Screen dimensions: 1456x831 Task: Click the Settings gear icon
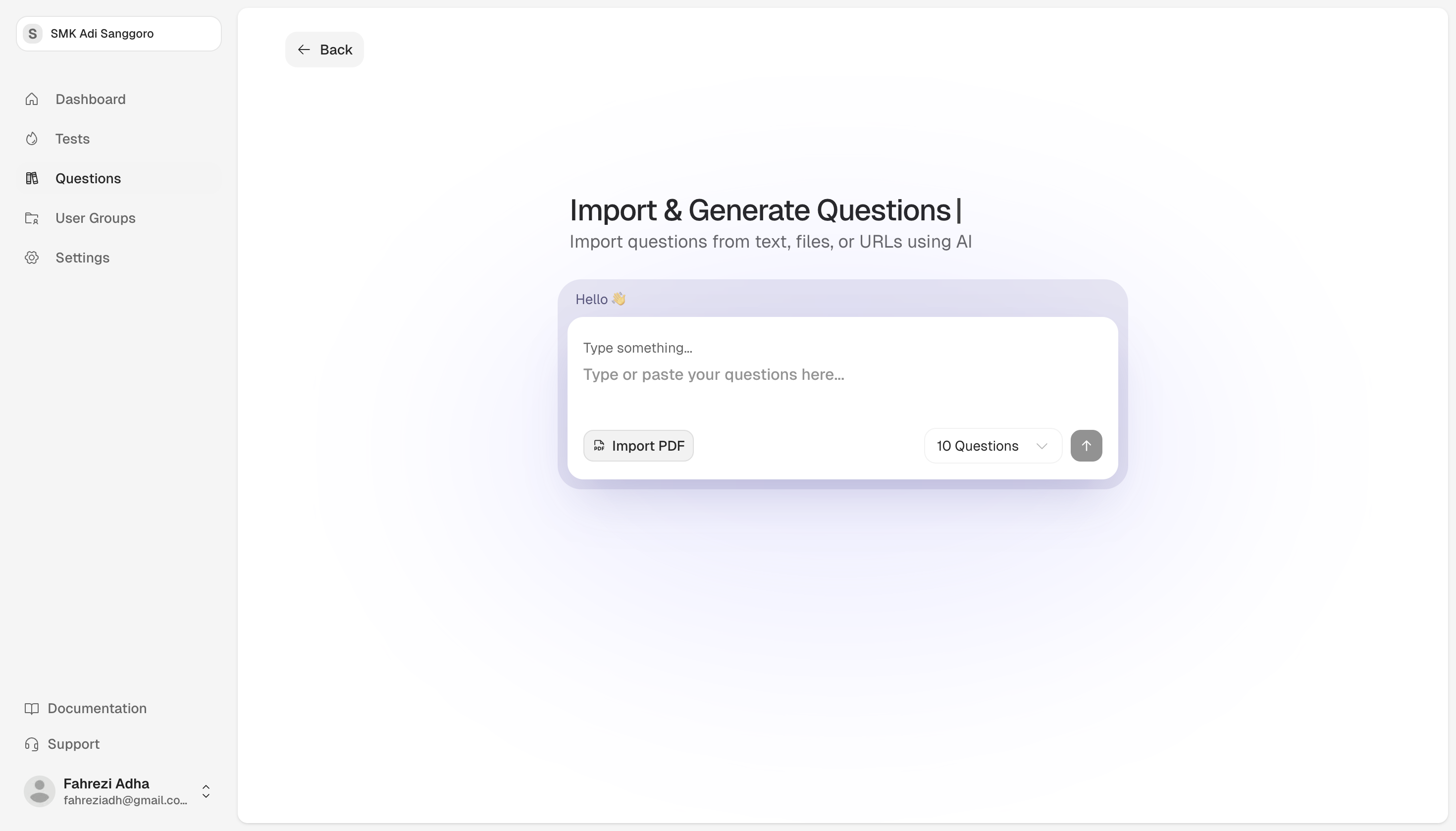click(x=32, y=258)
